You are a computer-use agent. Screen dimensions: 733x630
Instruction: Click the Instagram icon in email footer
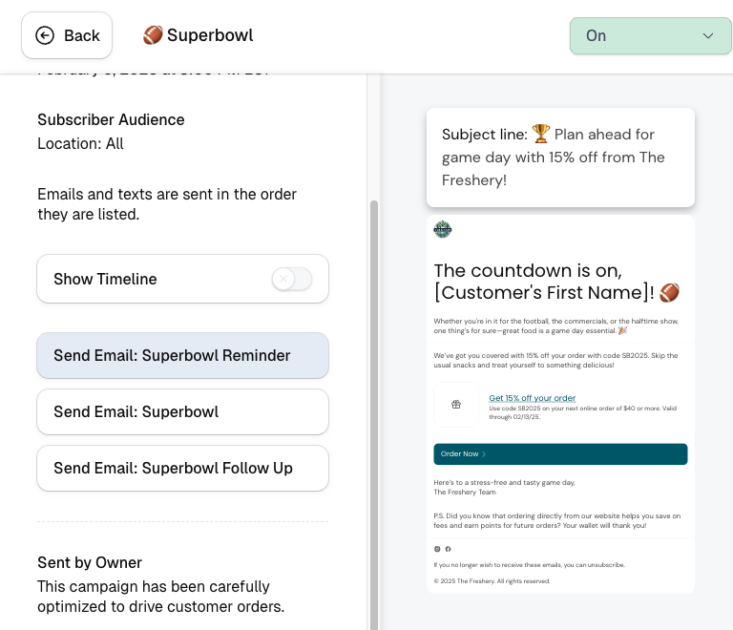pyautogui.click(x=437, y=548)
